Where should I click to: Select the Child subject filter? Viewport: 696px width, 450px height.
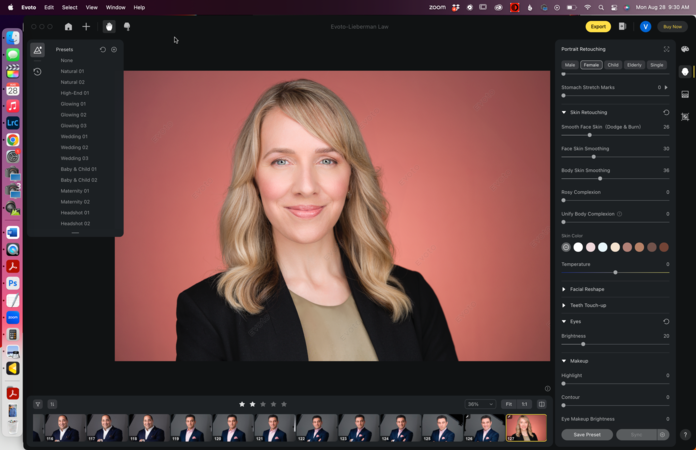click(x=613, y=64)
